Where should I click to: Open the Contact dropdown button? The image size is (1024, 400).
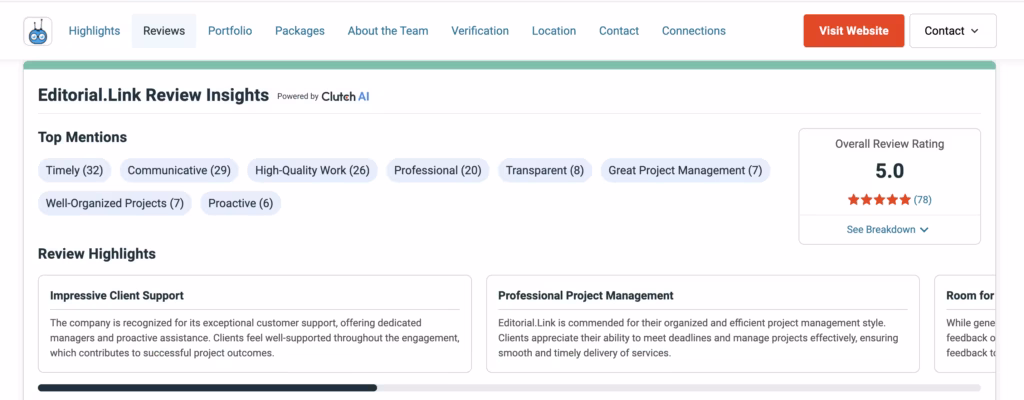(953, 31)
